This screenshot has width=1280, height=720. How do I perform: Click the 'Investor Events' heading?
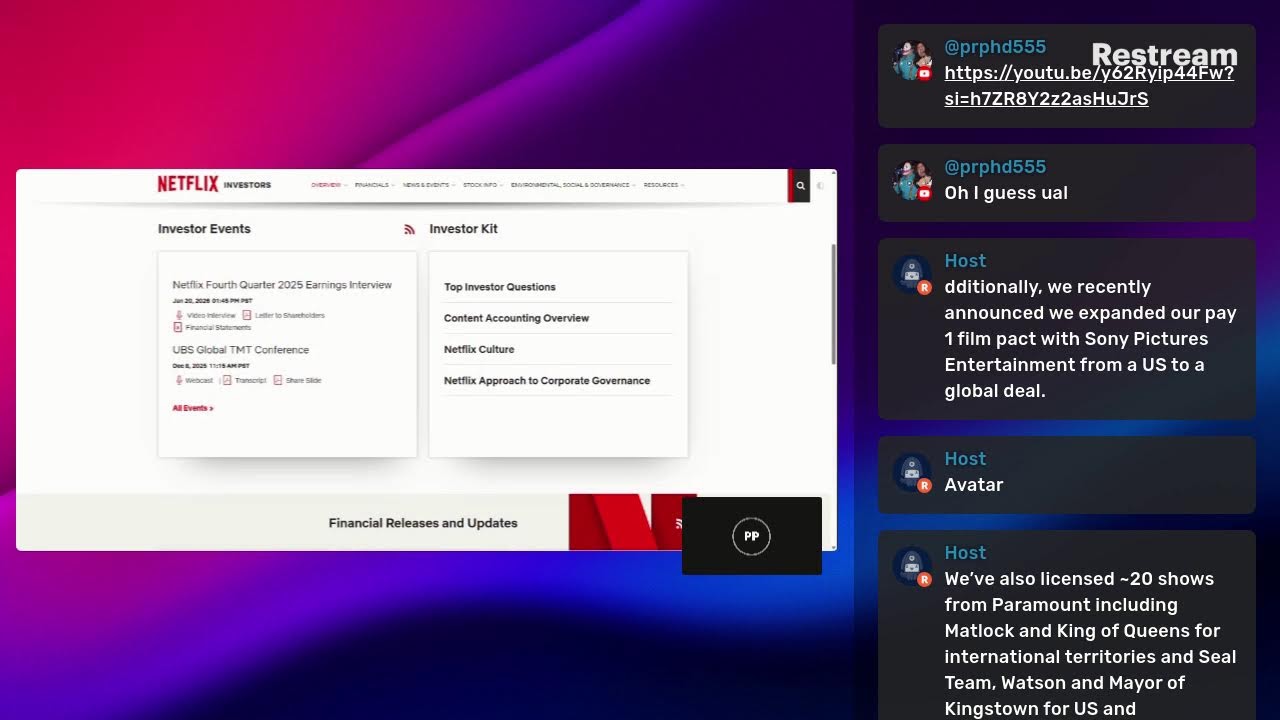coord(204,229)
